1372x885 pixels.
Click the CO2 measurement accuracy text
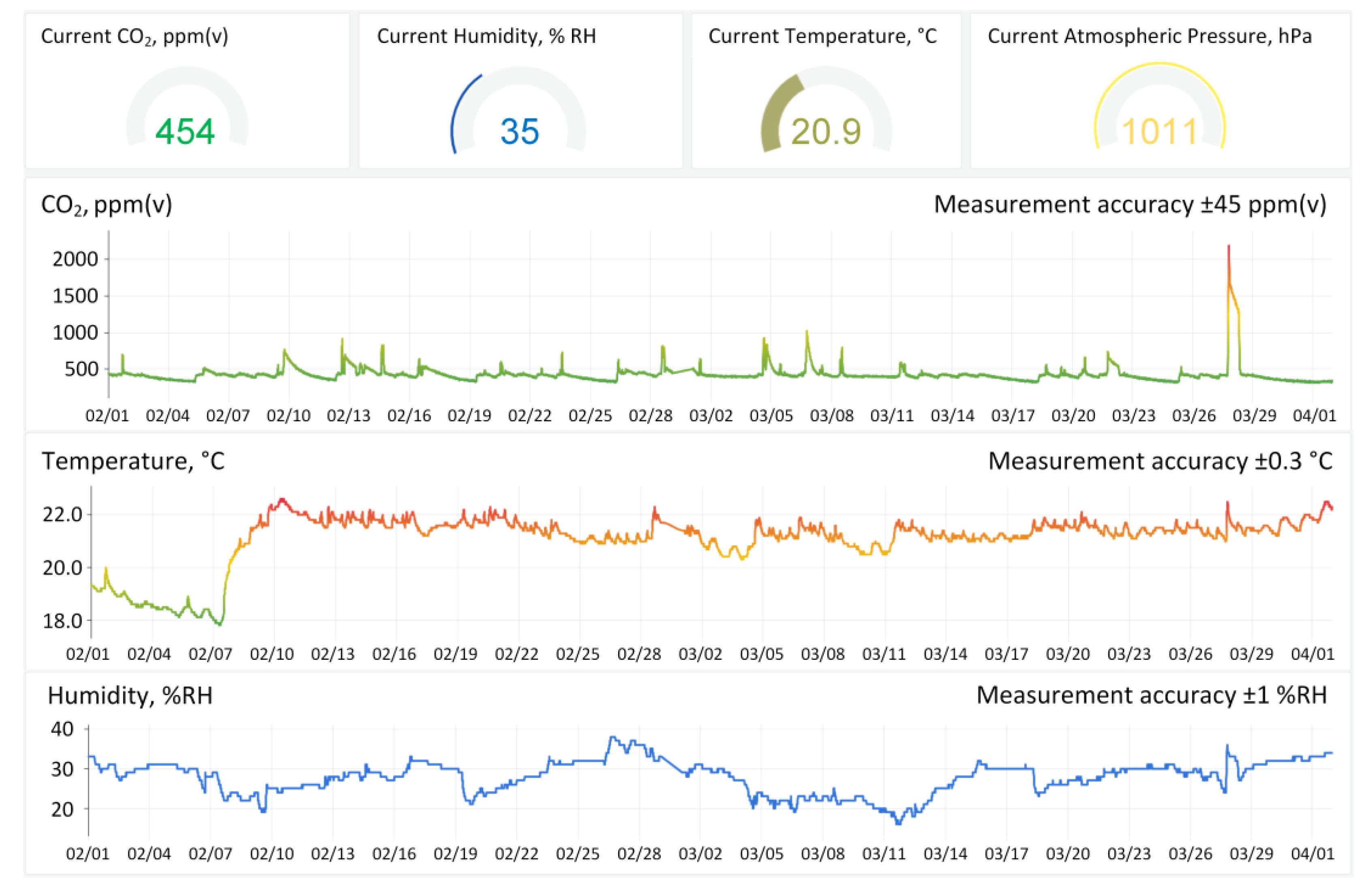point(1129,205)
